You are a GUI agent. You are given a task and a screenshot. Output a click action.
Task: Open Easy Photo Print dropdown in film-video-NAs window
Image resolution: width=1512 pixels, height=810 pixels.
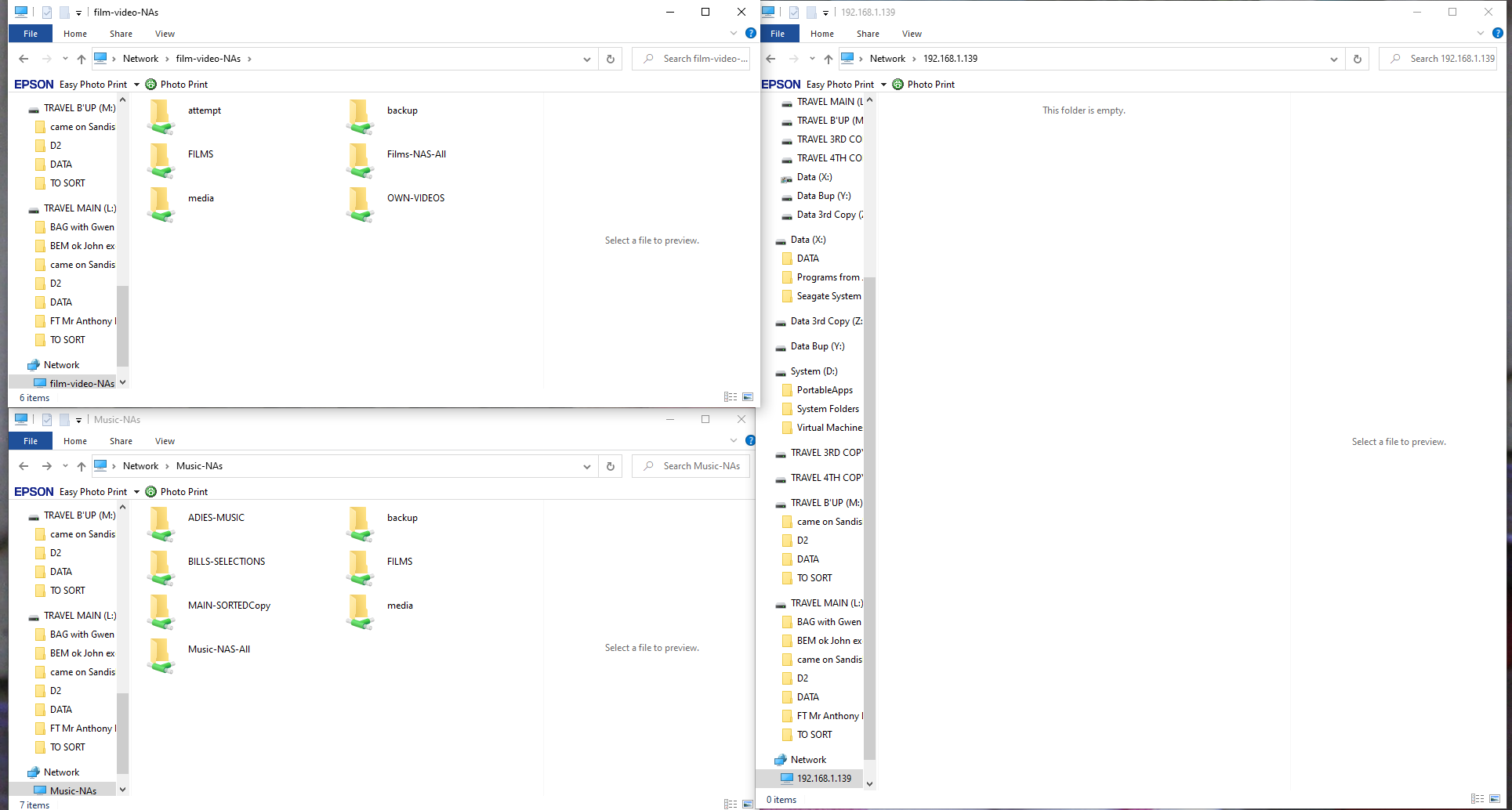point(136,85)
